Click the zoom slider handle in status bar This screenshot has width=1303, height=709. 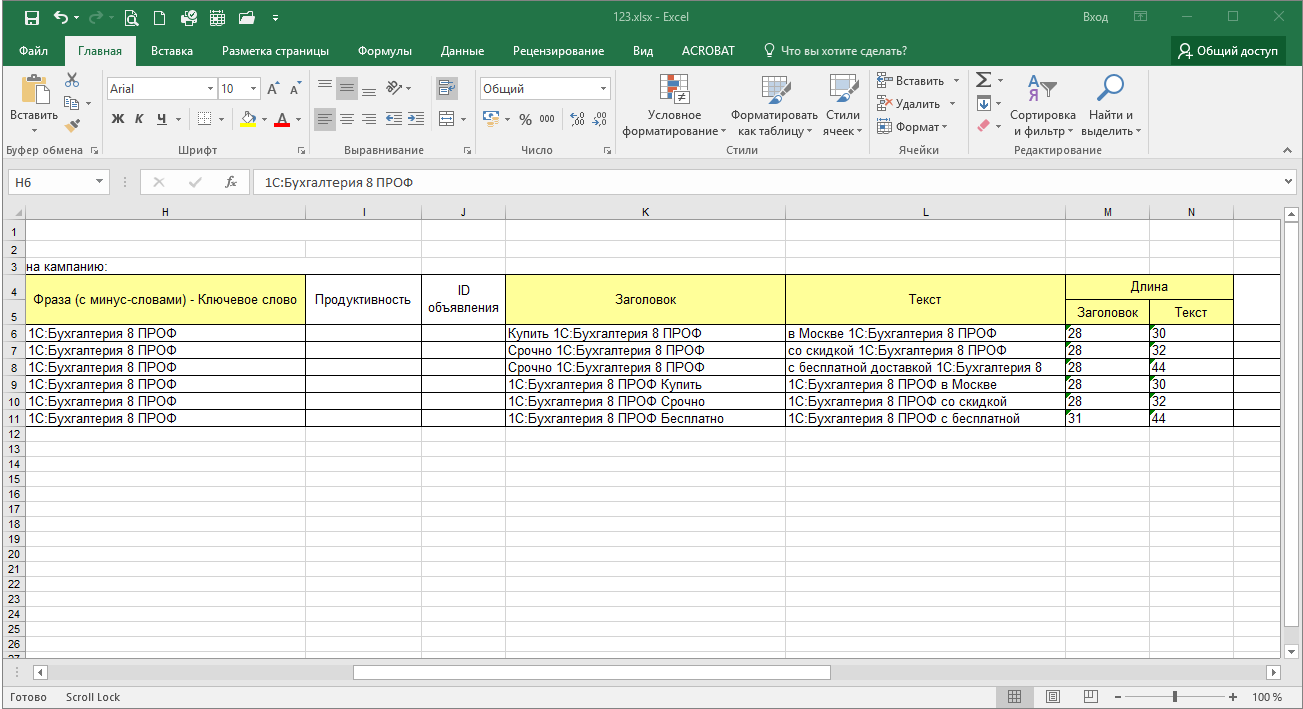tap(1174, 697)
